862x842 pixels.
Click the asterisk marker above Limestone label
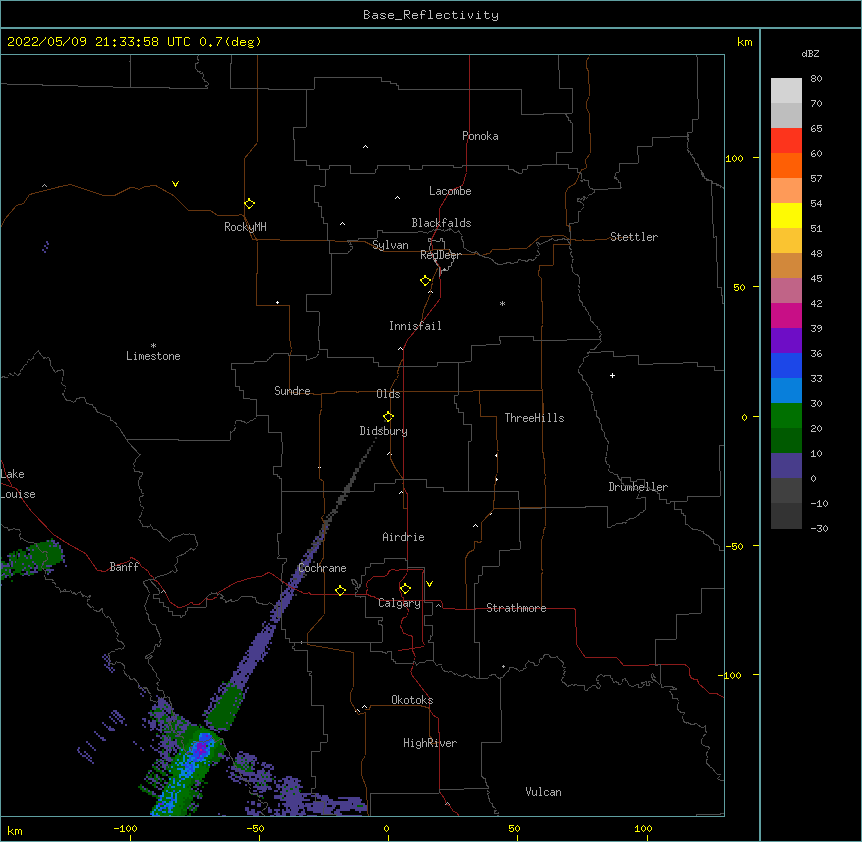click(153, 346)
